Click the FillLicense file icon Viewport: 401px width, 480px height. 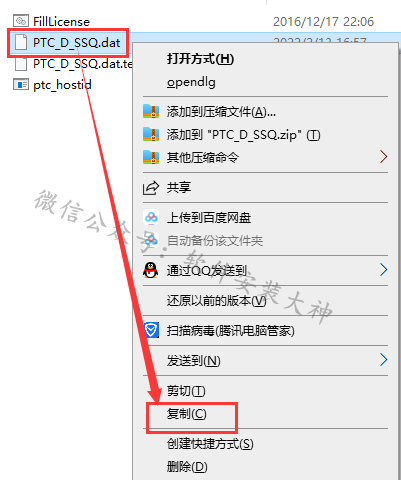click(21, 21)
